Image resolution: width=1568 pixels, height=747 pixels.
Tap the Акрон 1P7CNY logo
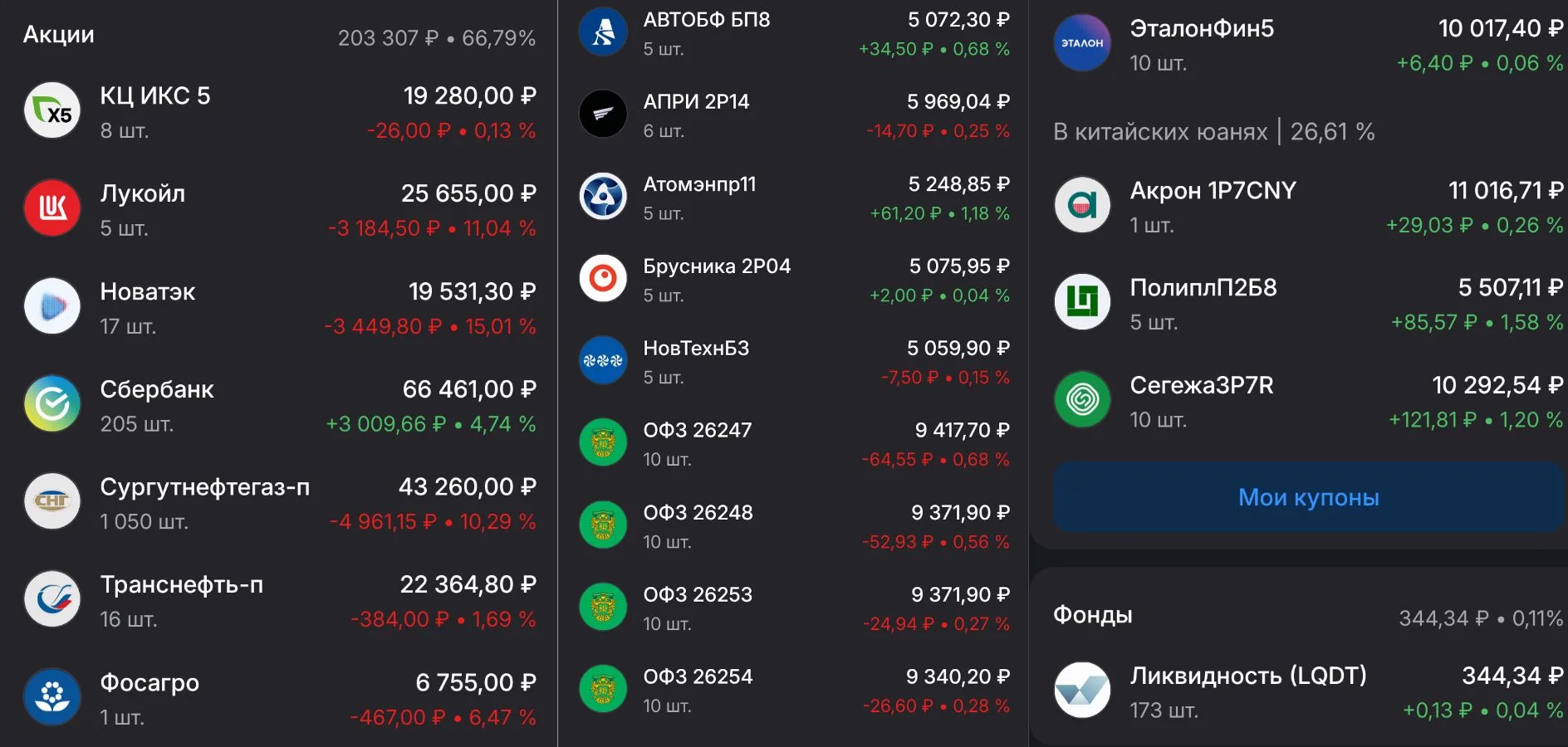pyautogui.click(x=1082, y=205)
